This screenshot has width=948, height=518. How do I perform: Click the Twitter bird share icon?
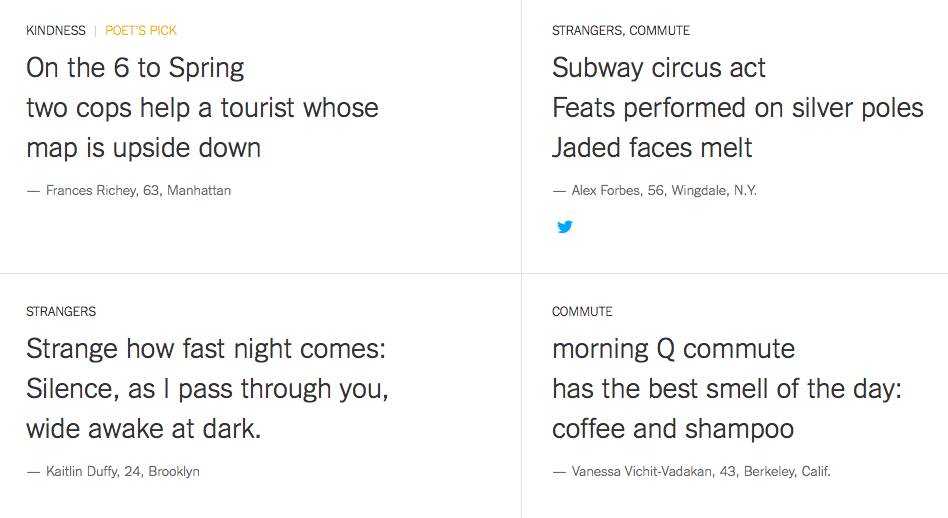click(x=565, y=227)
